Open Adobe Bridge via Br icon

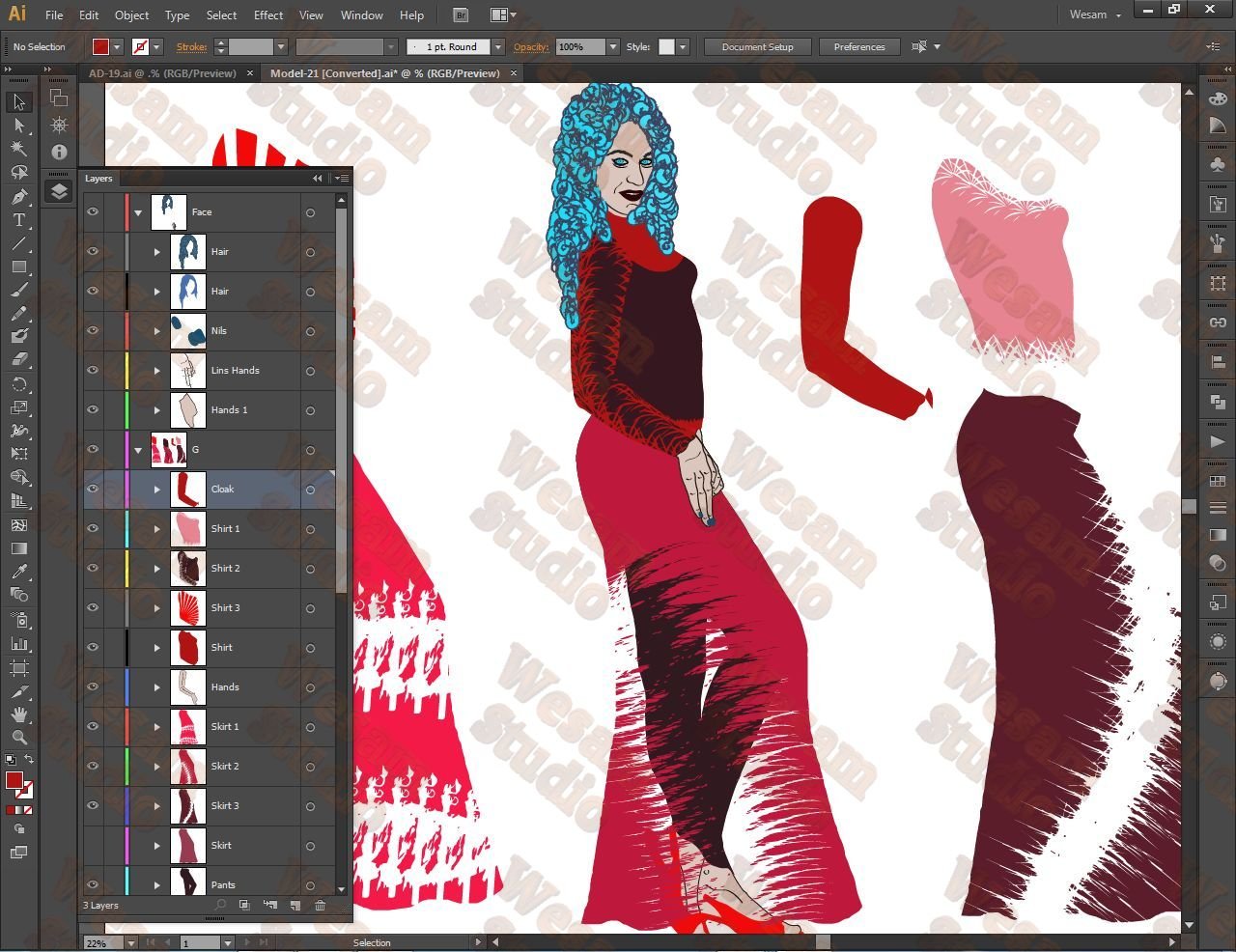click(x=461, y=14)
